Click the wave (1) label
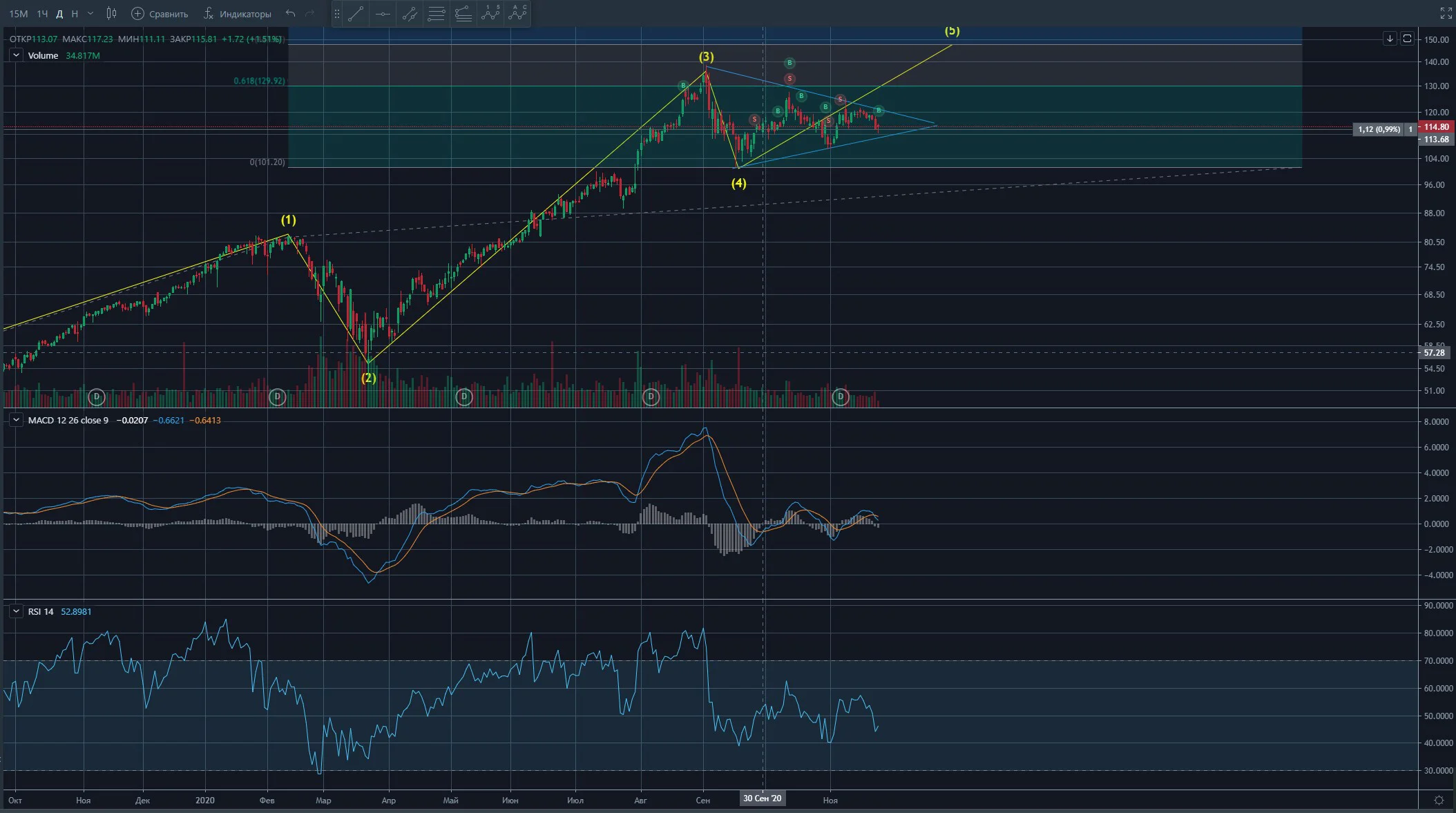The height and width of the screenshot is (813, 1456). tap(288, 220)
